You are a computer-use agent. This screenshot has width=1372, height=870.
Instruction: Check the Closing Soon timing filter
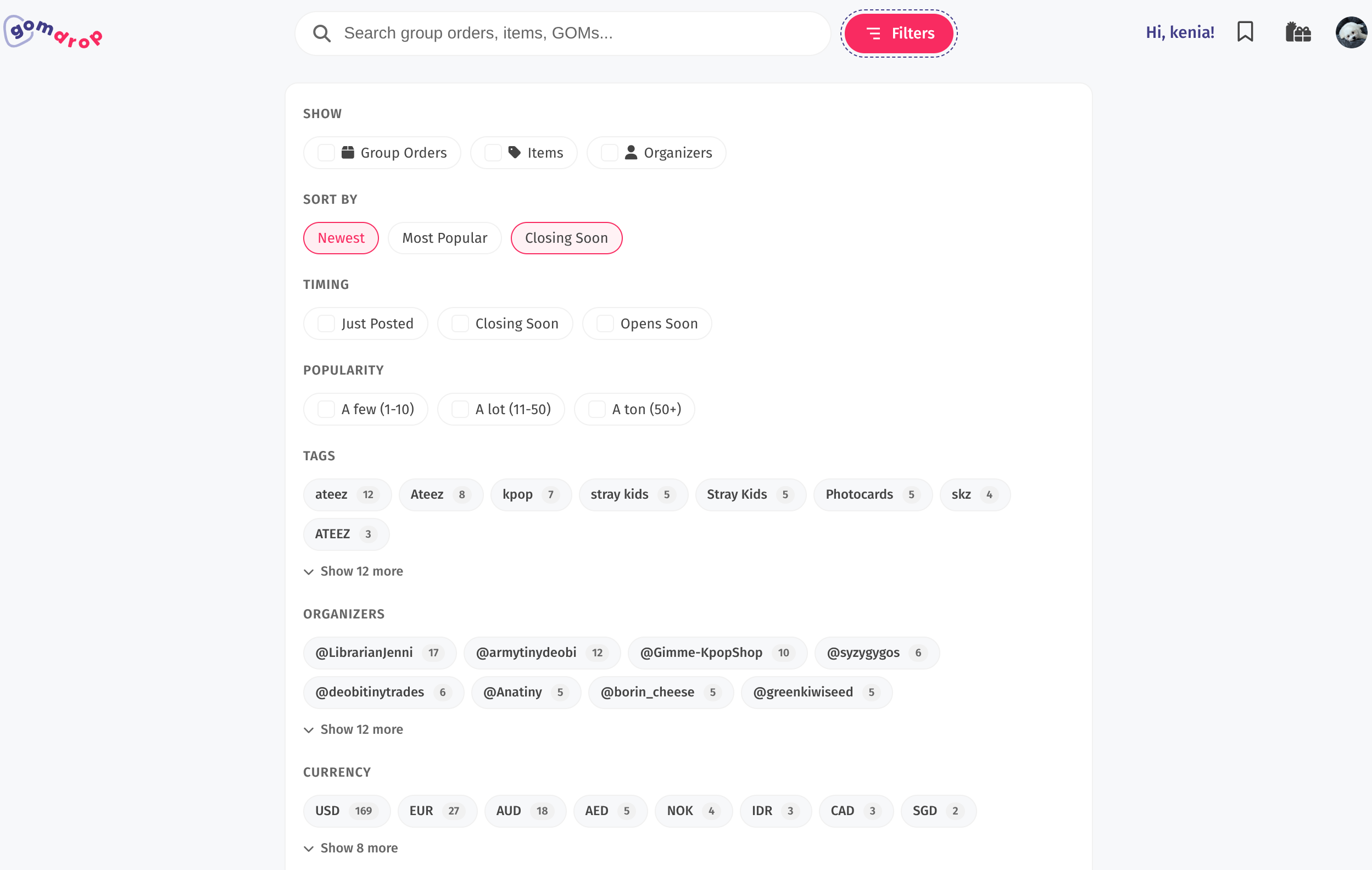(459, 323)
